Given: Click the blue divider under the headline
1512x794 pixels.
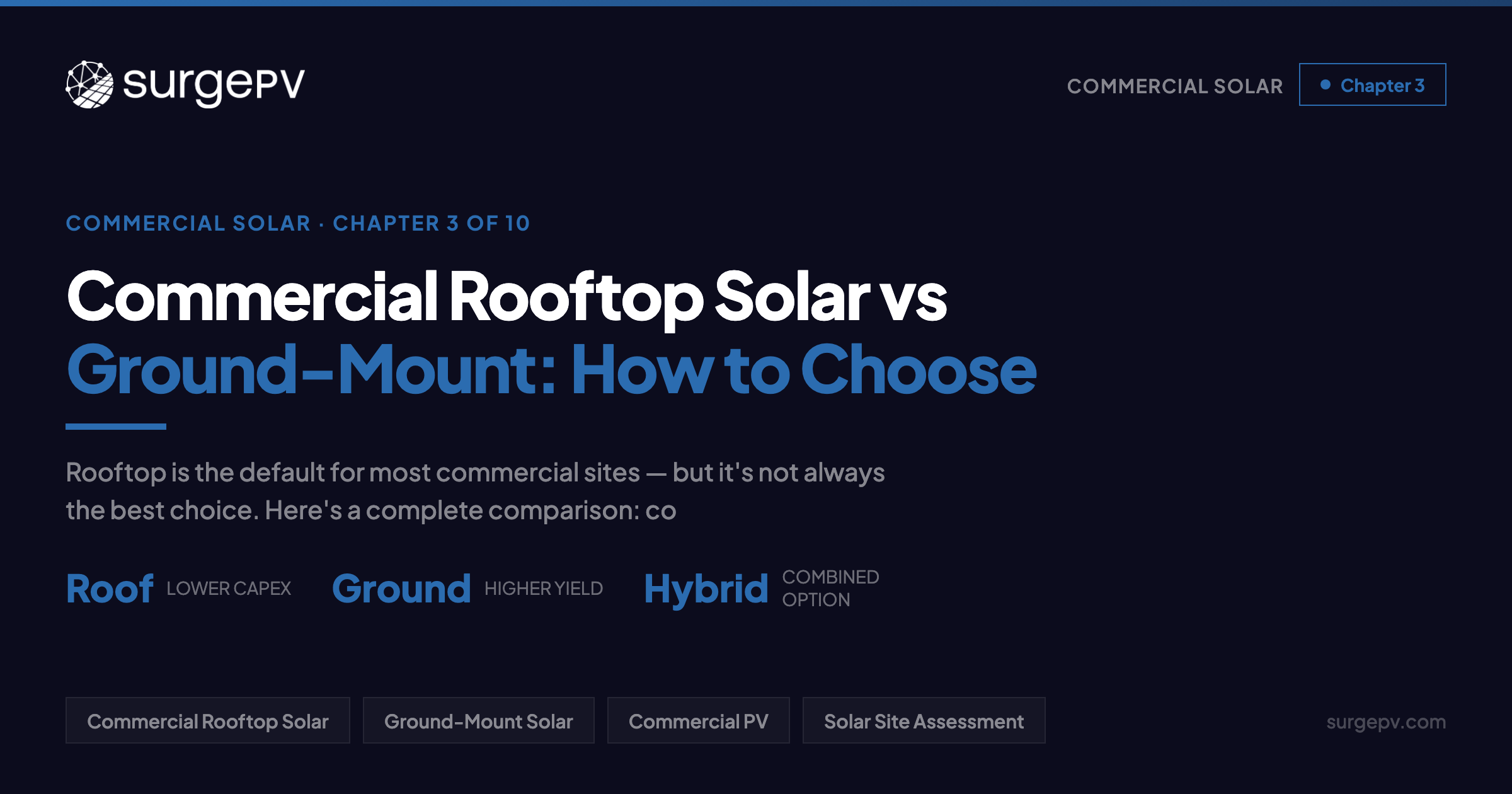Looking at the screenshot, I should [115, 427].
